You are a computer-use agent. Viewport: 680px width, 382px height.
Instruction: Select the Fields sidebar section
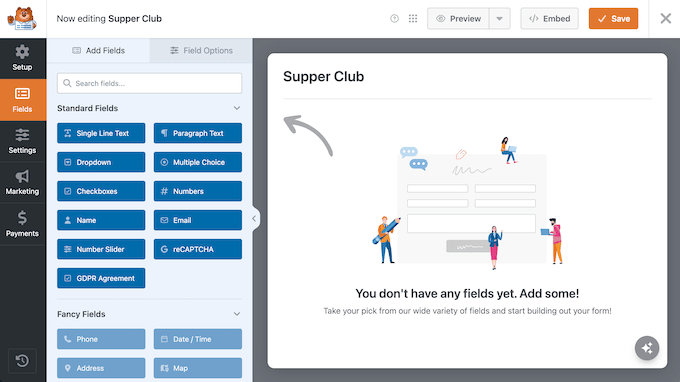23,100
